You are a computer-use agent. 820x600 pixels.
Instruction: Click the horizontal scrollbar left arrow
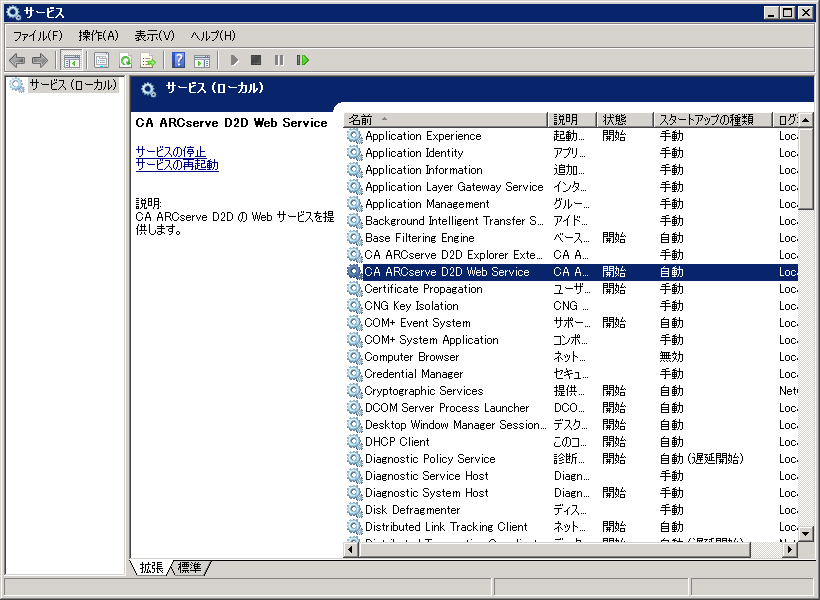click(351, 549)
